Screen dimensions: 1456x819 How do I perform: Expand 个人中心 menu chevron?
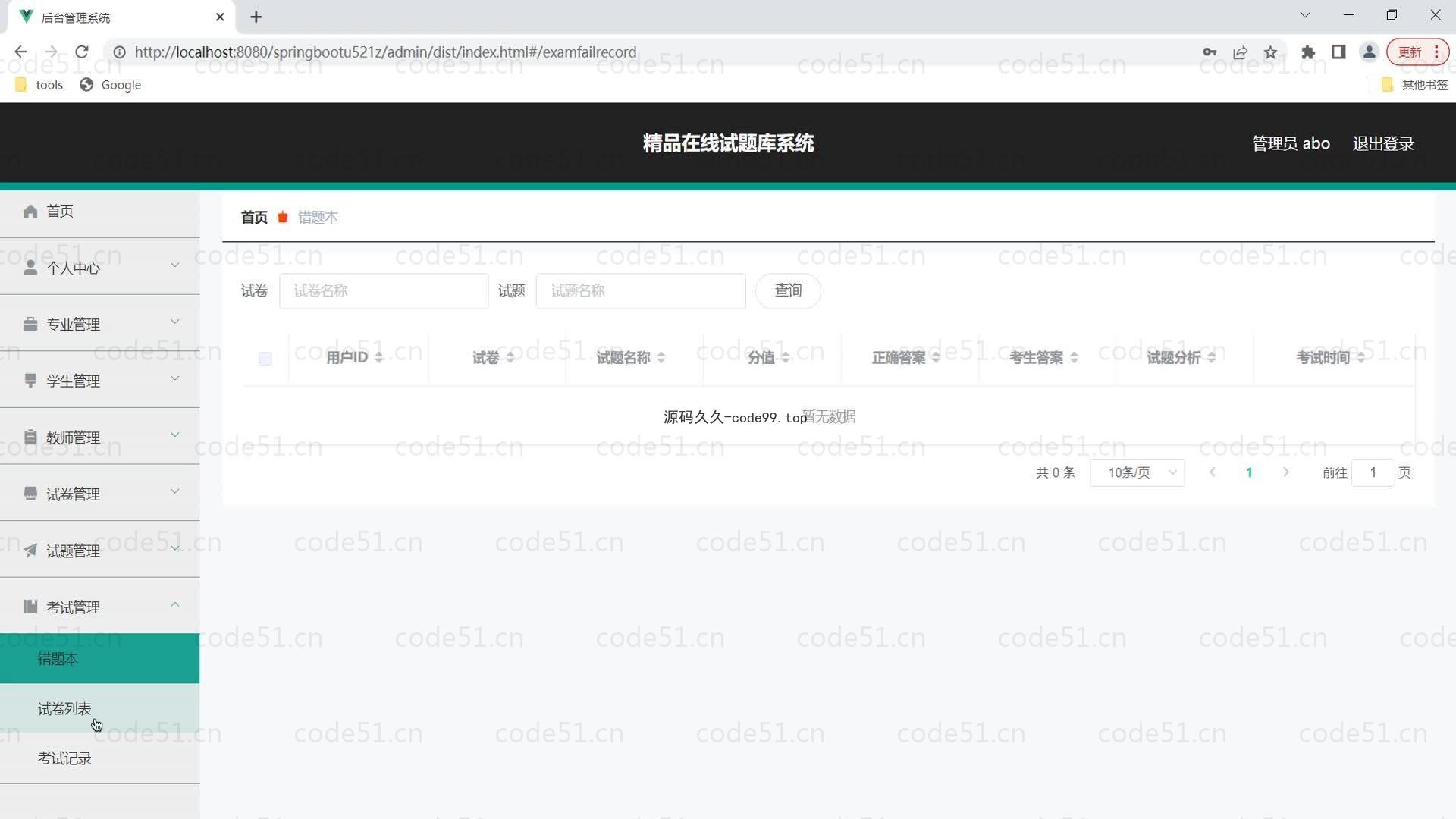click(175, 265)
